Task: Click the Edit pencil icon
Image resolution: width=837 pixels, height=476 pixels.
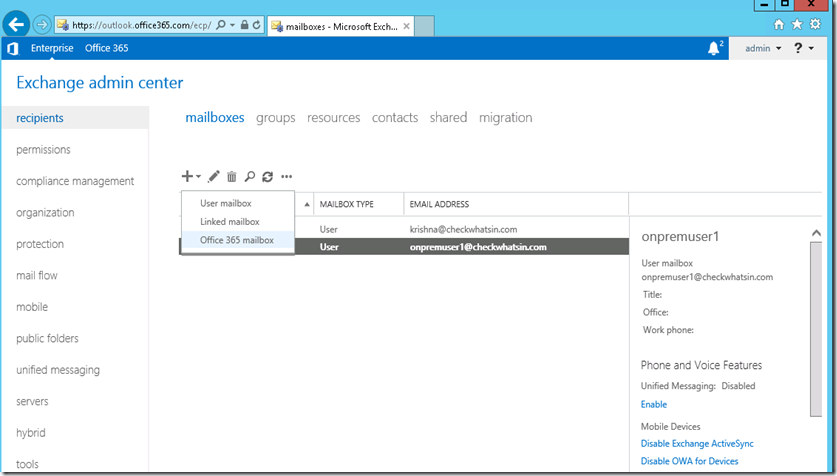Action: coord(214,176)
